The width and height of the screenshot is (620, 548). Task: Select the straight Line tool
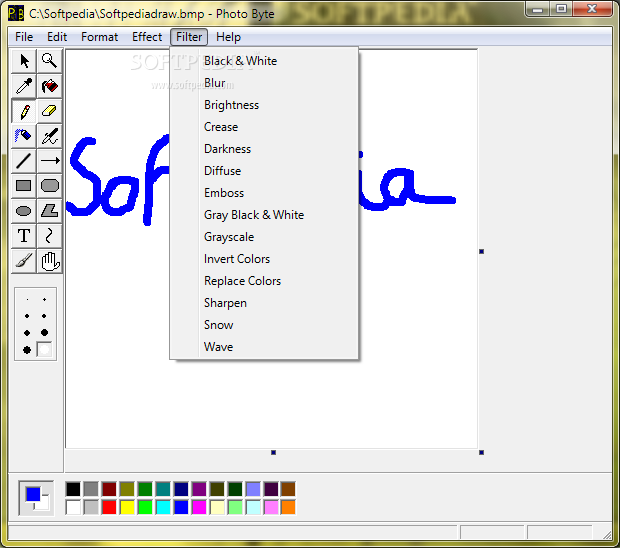(24, 161)
